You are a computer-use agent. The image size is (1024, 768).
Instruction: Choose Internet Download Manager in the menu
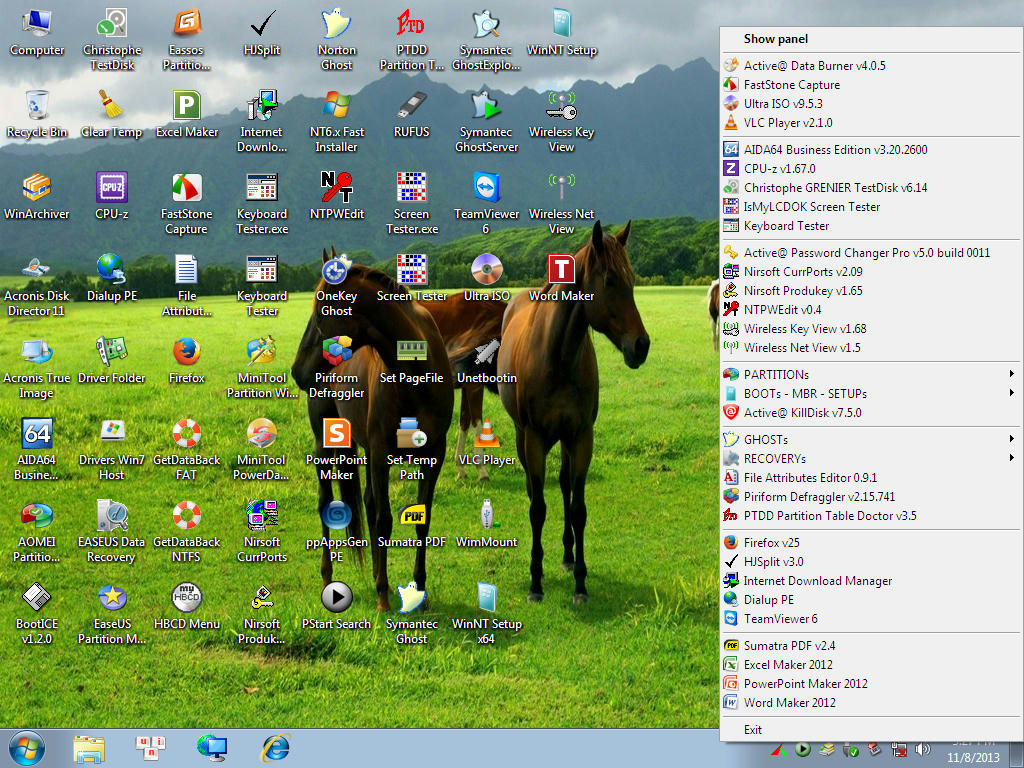coord(871,580)
